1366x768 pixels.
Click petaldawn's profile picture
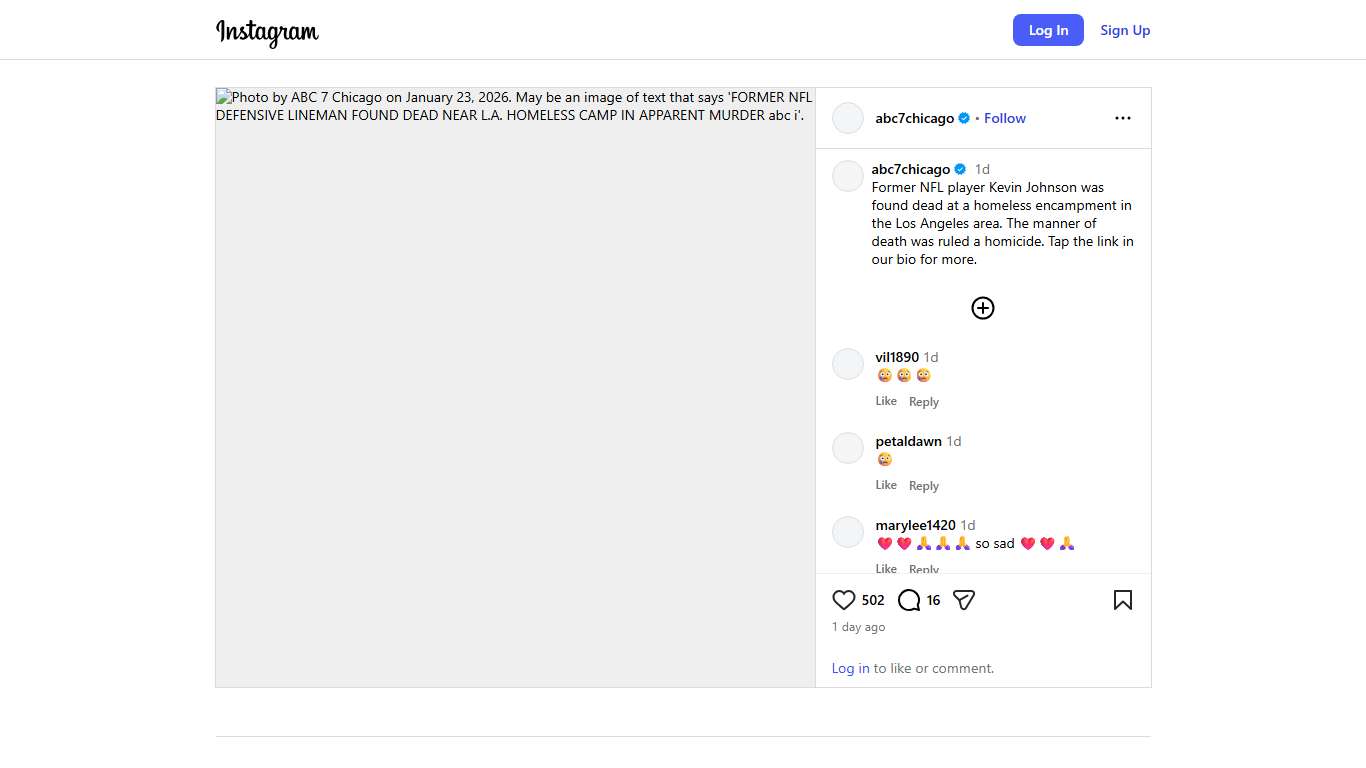coord(848,448)
